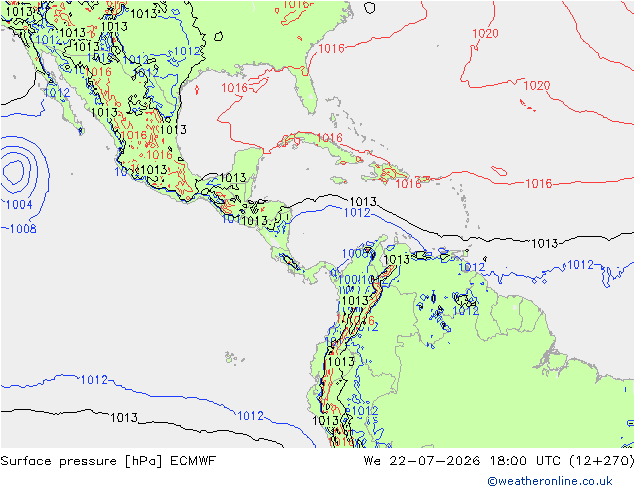This screenshot has height=490, width=634.
Task: Click the 1016 label near Hispaniola
Action: tap(408, 184)
